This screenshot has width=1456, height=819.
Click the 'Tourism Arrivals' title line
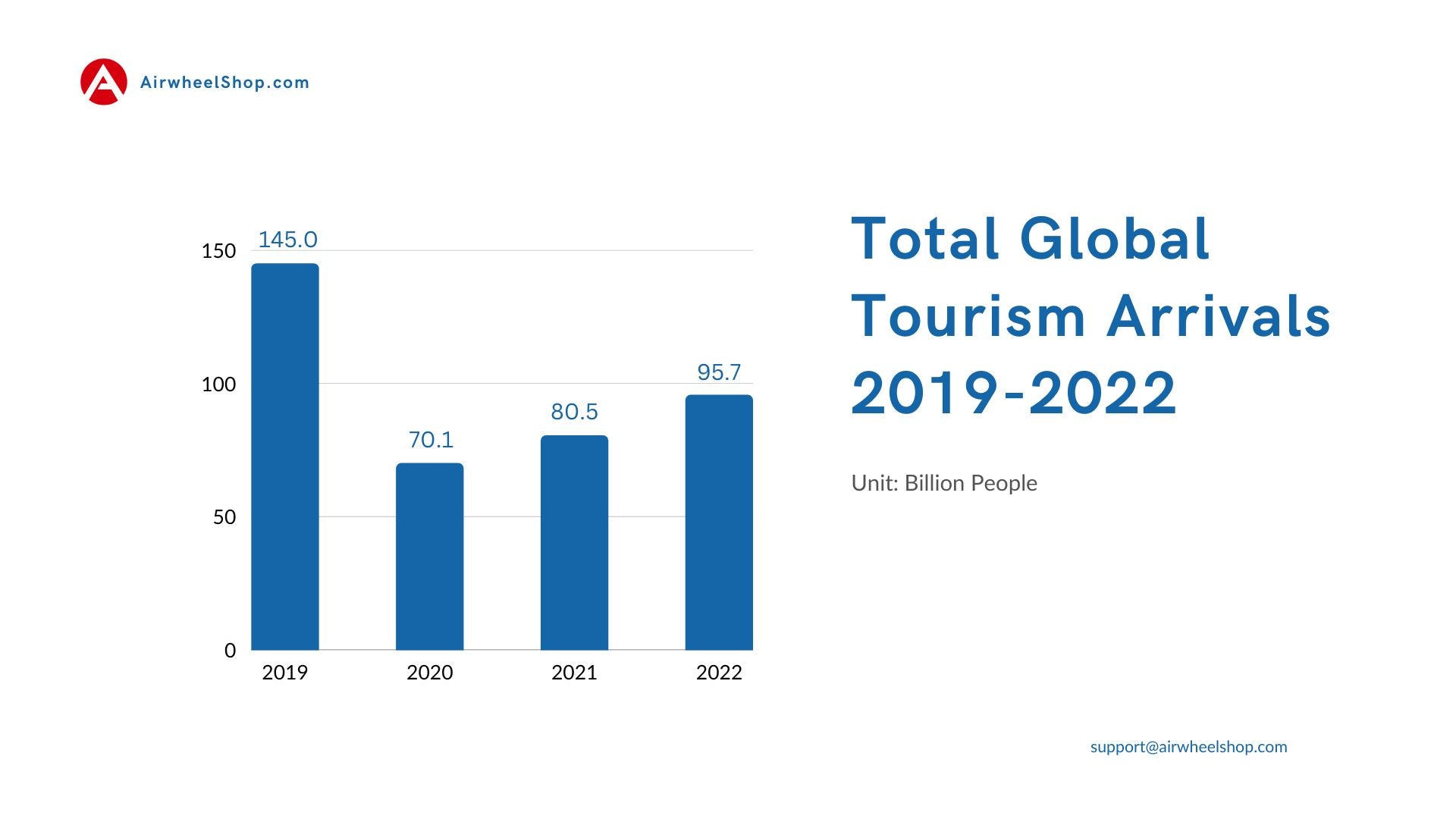click(1091, 316)
